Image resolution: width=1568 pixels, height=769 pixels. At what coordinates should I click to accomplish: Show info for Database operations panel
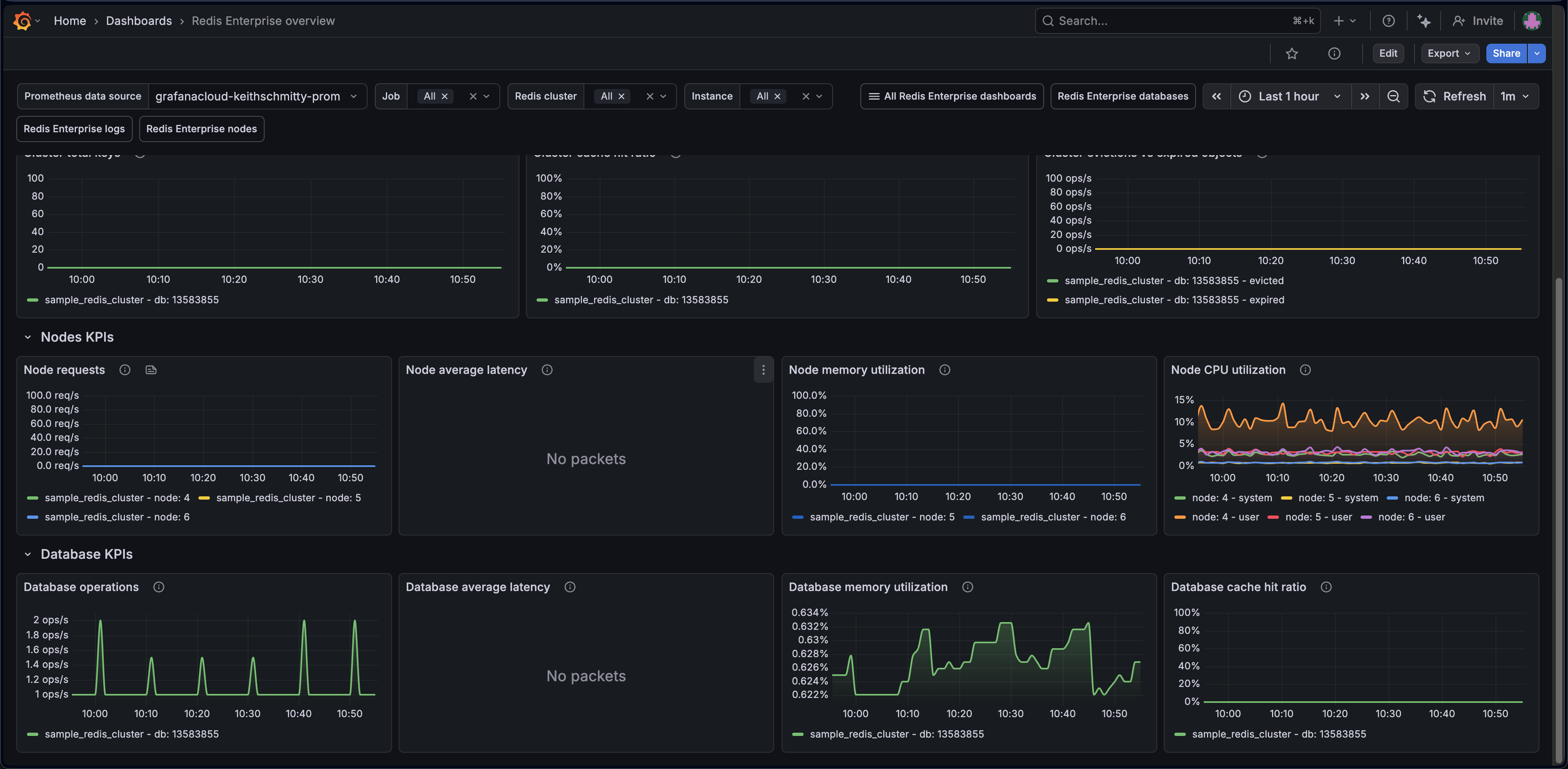tap(159, 587)
